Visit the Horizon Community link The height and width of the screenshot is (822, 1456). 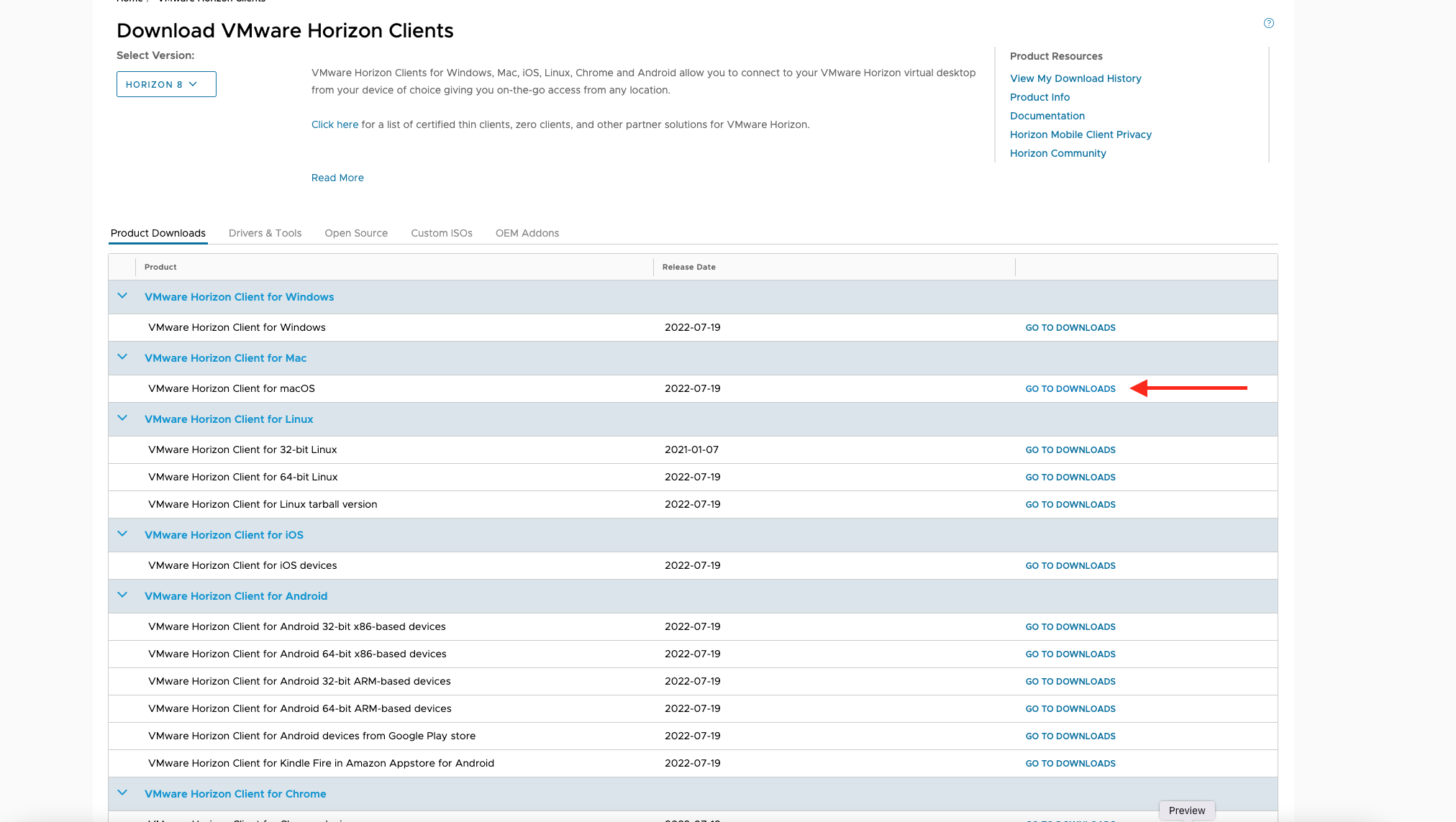[1058, 153]
